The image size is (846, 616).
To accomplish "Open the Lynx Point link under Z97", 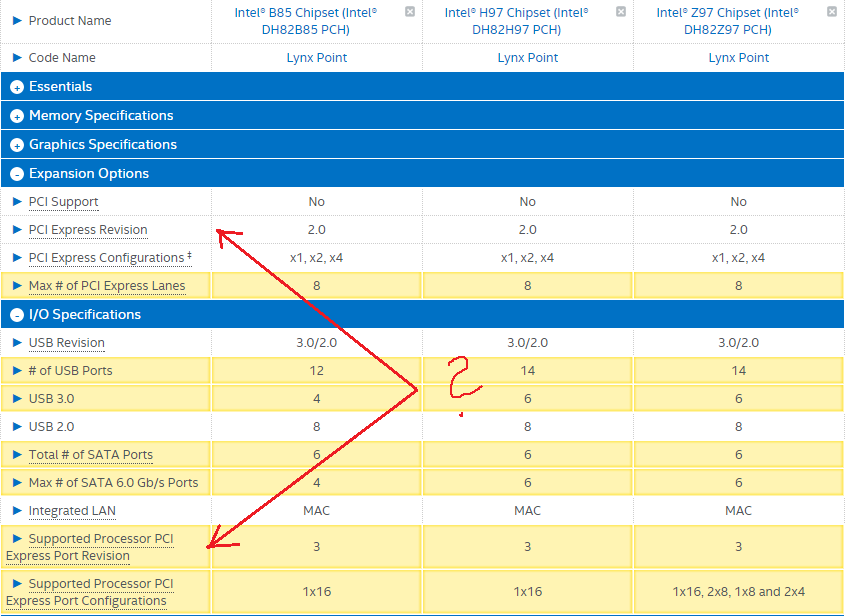I will pos(739,58).
